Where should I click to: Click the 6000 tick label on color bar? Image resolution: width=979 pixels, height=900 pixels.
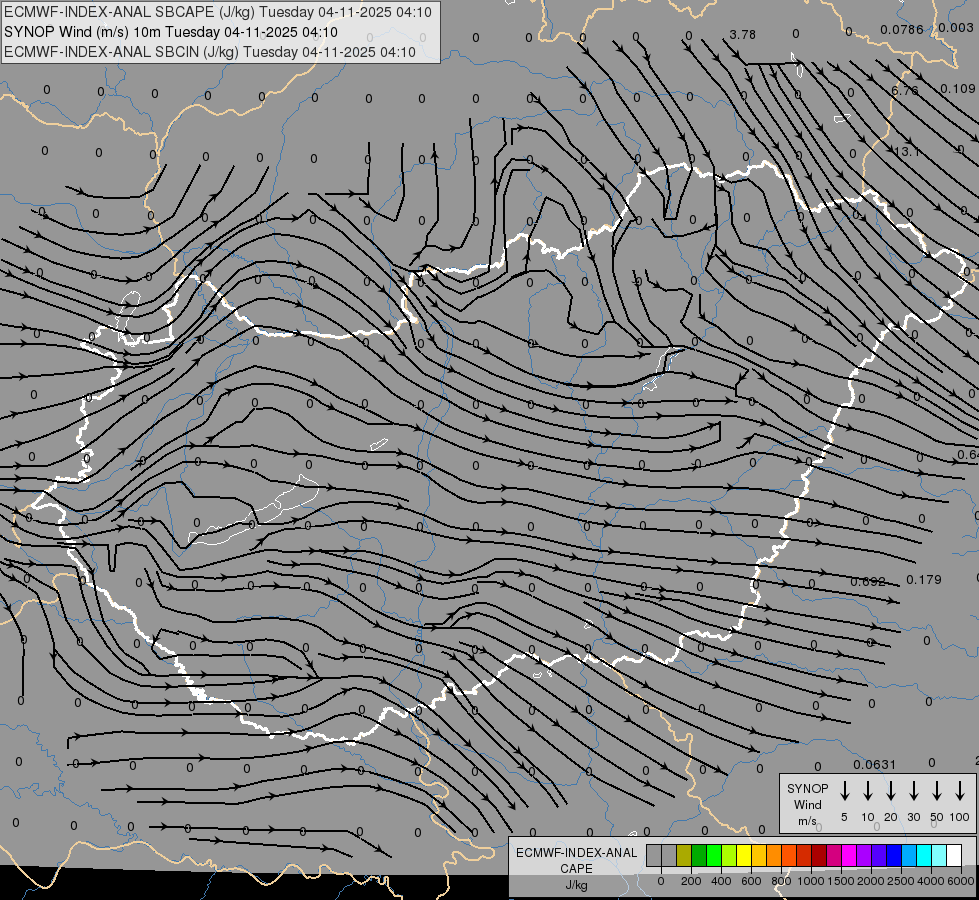click(961, 881)
